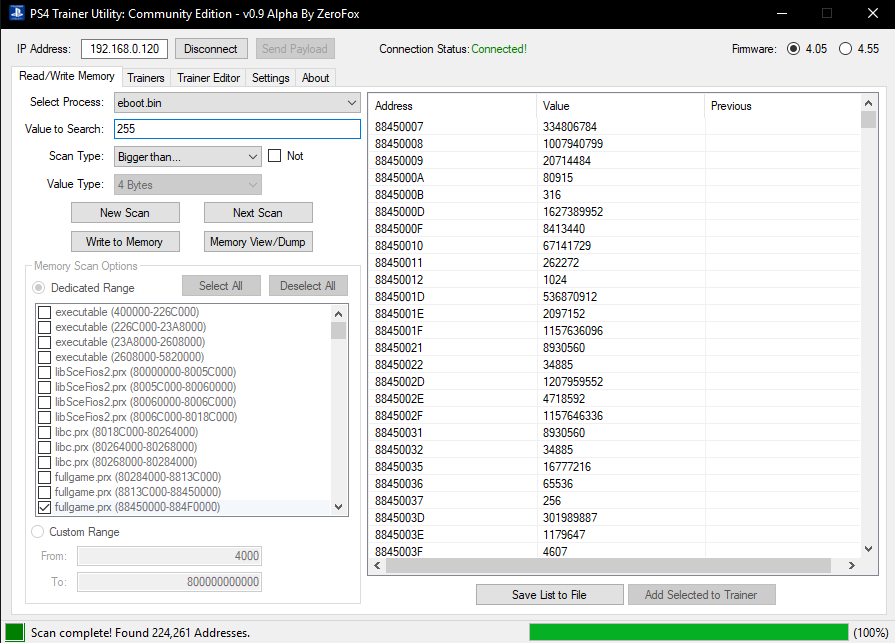Viewport: 895px width, 643px height.
Task: Click Save List to File
Action: tap(549, 595)
